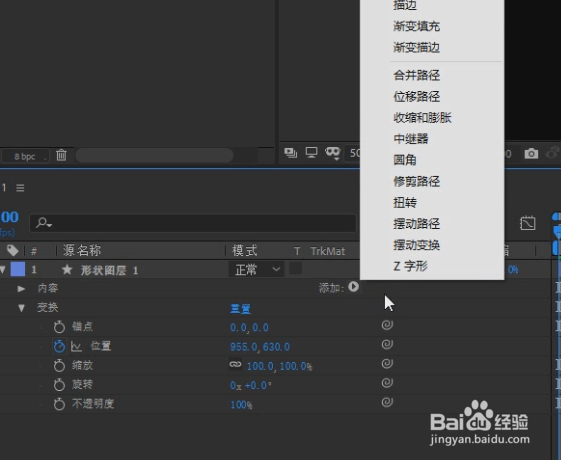Open the timeline panel menu icon

(x=20, y=188)
